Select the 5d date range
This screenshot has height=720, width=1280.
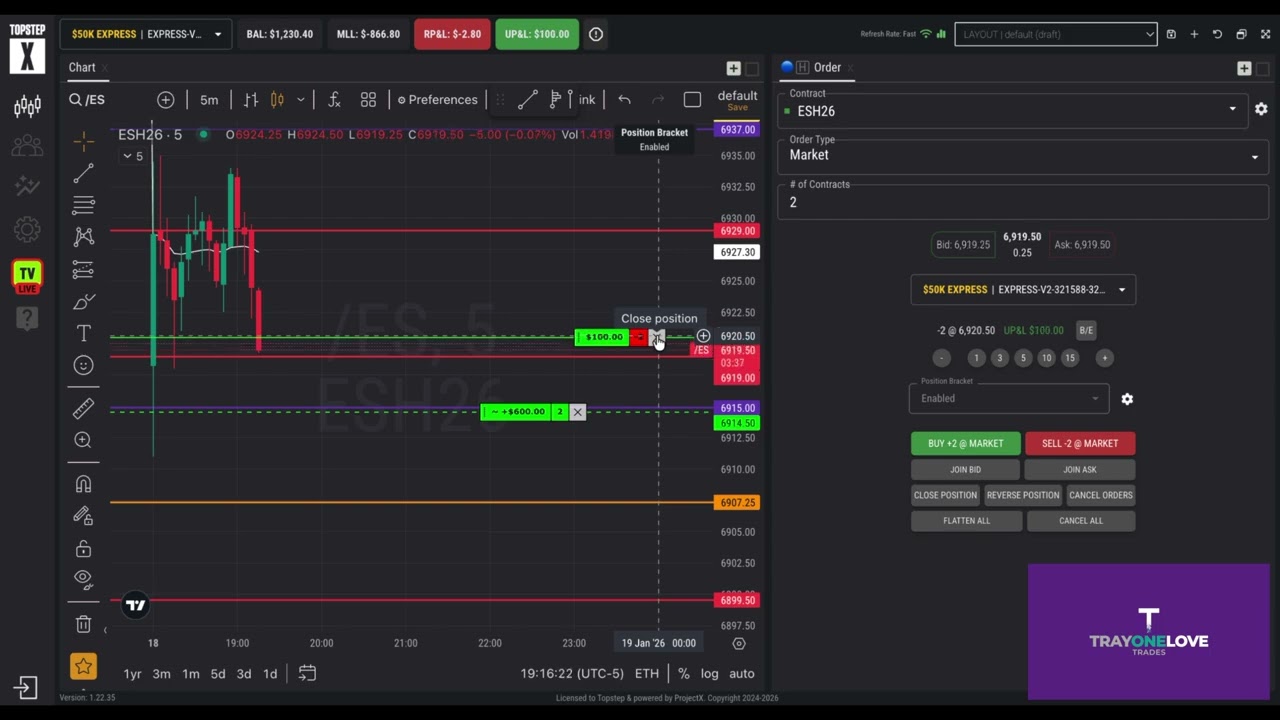pos(218,674)
